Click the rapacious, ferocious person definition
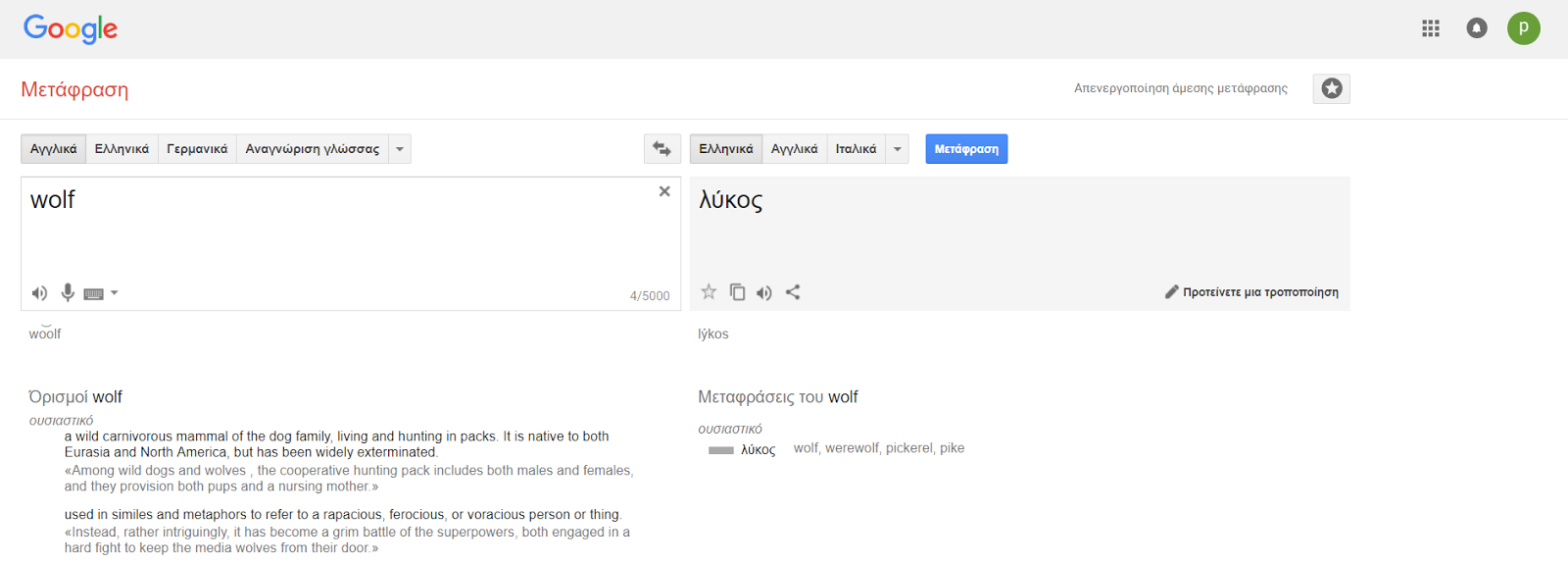Image resolution: width=1568 pixels, height=564 pixels. [343, 515]
